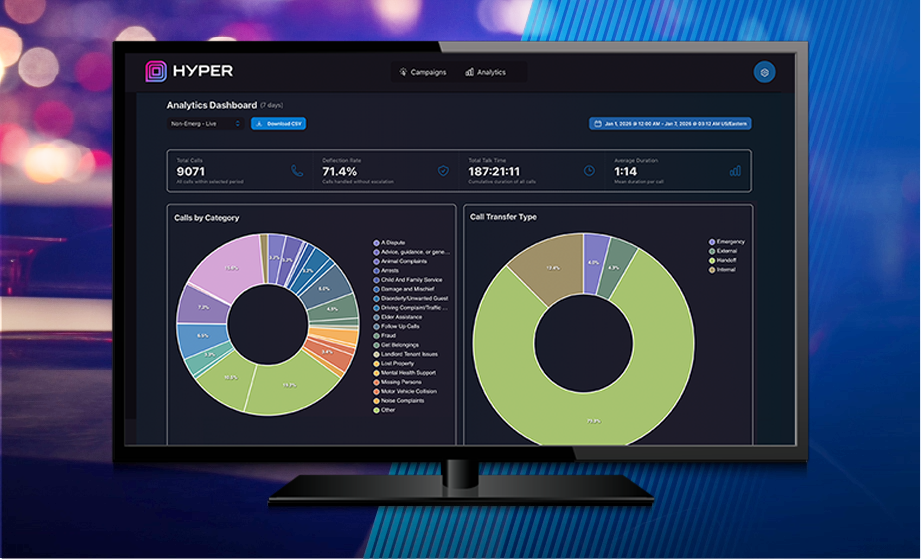Screen dimensions: 921x559
Task: Select the green 19.9% slice in Calls by Category
Action: click(x=291, y=385)
